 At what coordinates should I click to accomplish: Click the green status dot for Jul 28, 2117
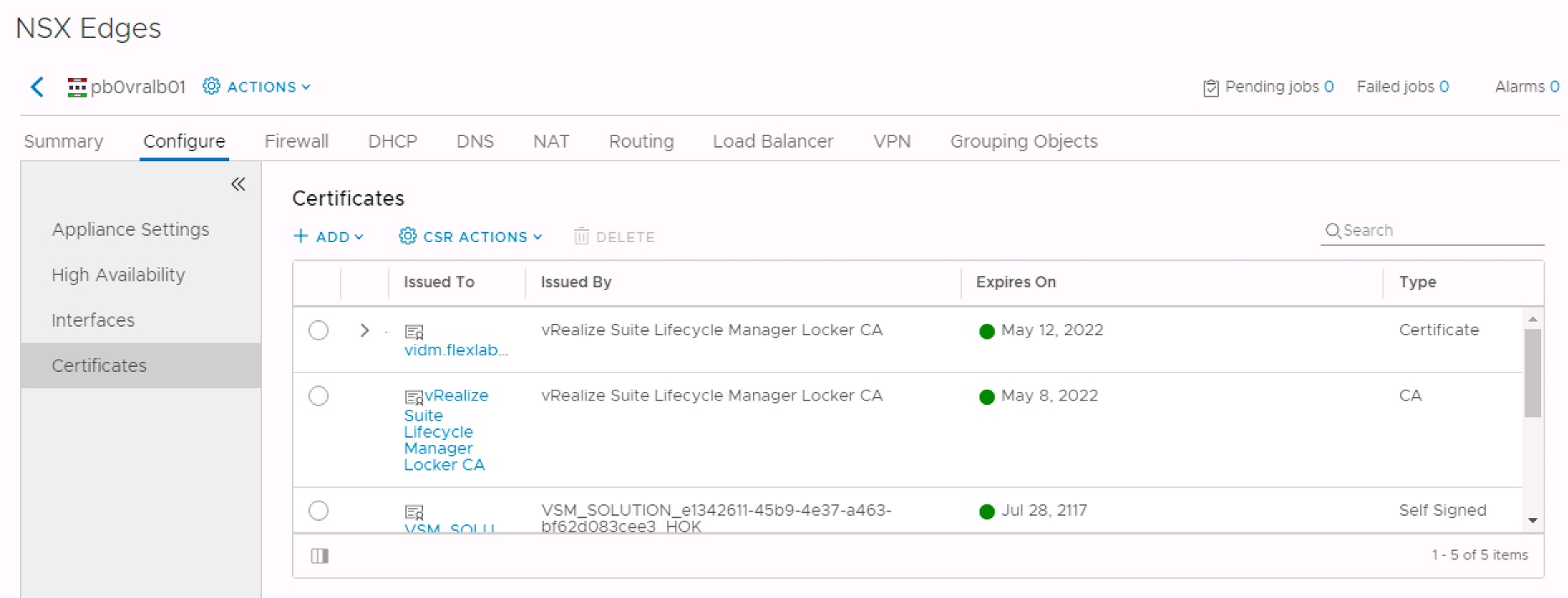click(x=987, y=511)
